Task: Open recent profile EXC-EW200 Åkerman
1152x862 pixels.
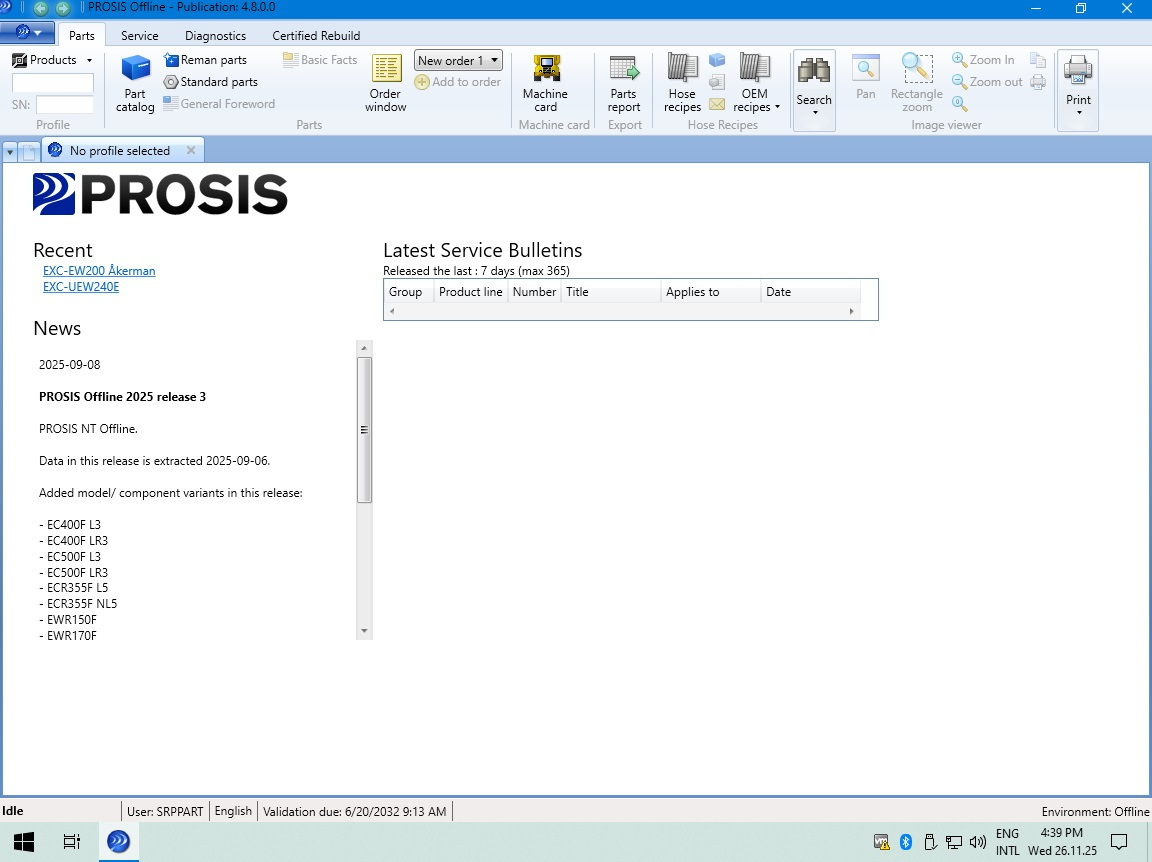Action: tap(99, 271)
